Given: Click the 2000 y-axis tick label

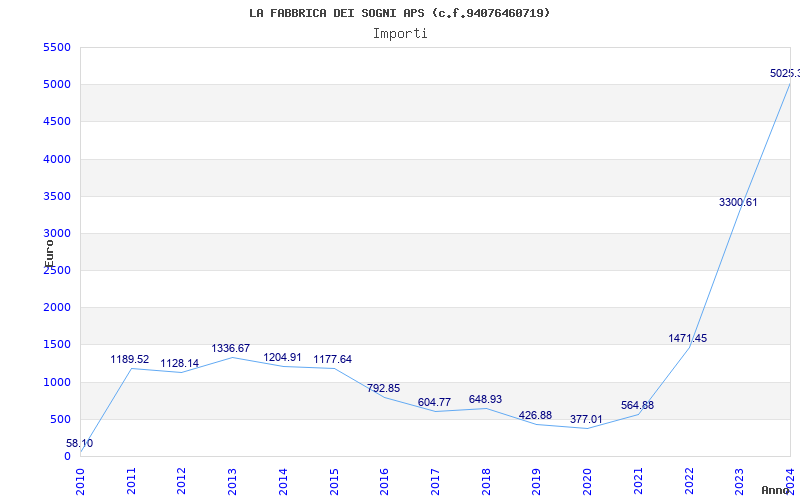Looking at the screenshot, I should (57, 307).
